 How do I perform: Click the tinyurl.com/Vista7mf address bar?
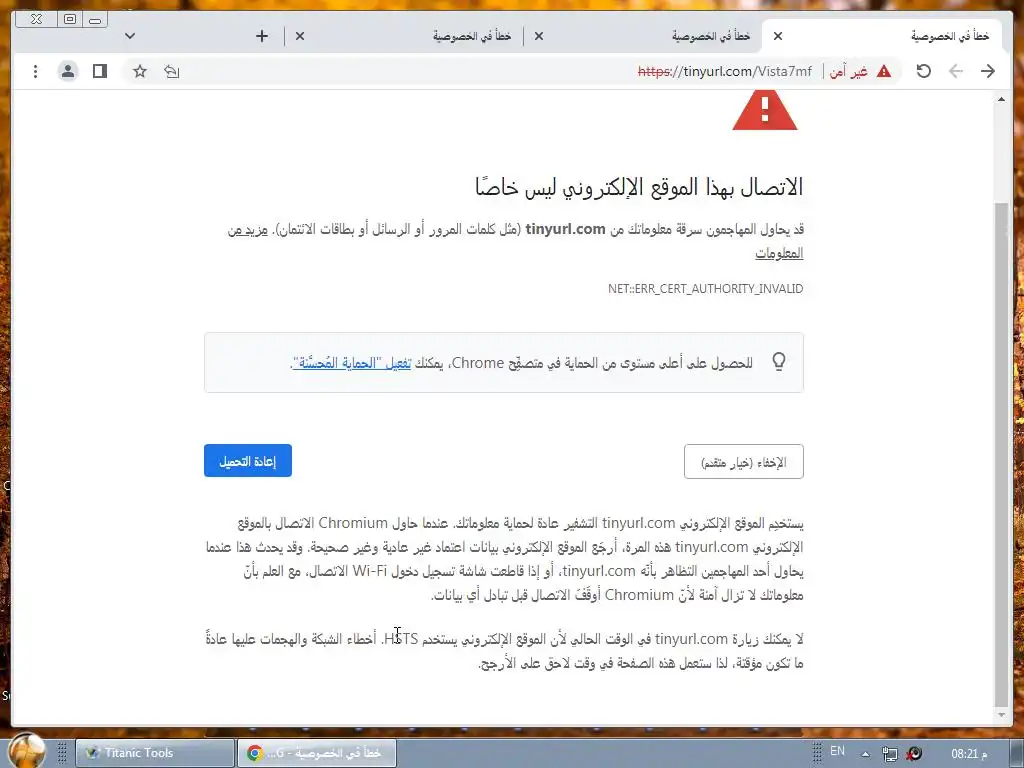click(725, 71)
